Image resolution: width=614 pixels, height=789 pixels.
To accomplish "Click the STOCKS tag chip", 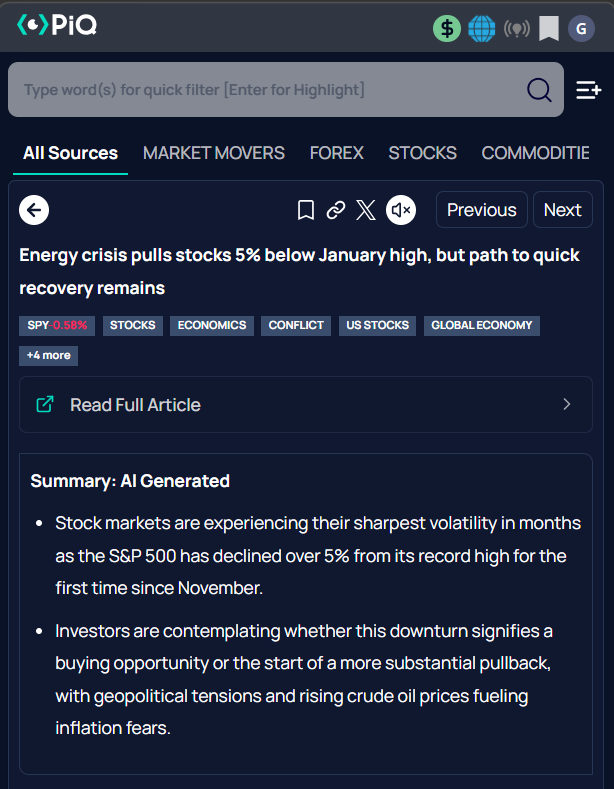I will (133, 326).
